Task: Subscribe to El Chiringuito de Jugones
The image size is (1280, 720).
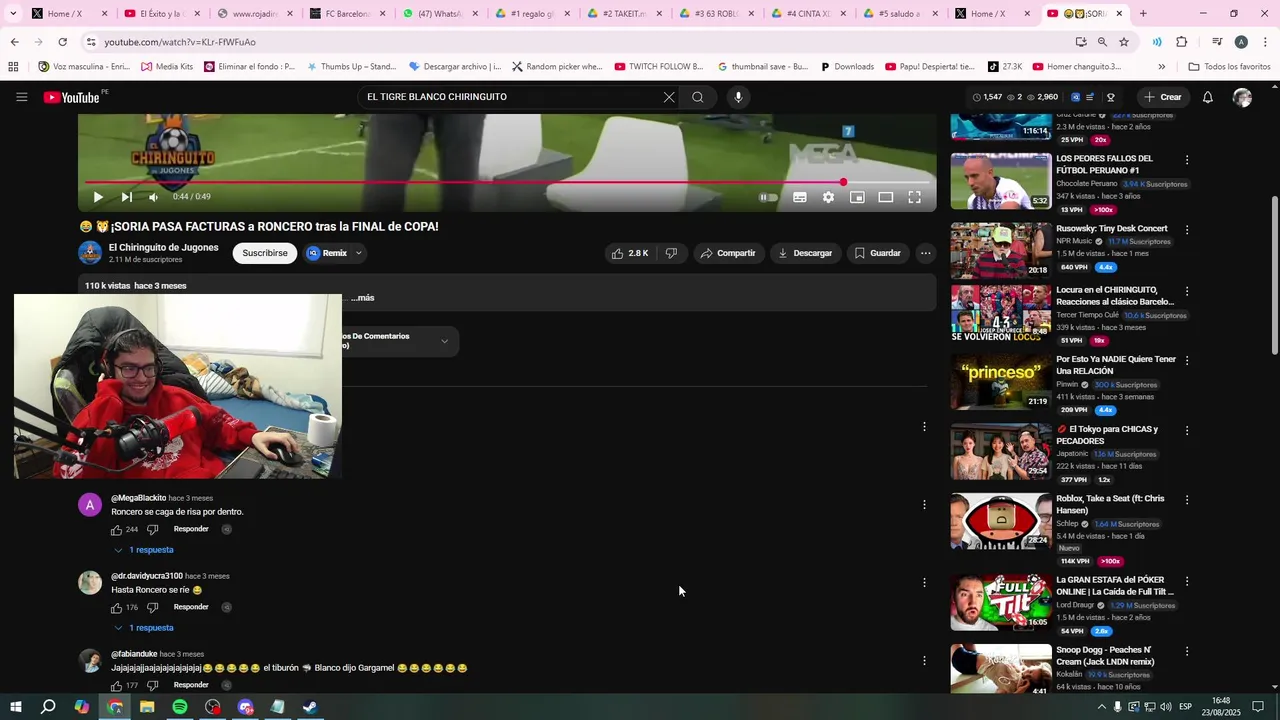Action: pyautogui.click(x=265, y=253)
